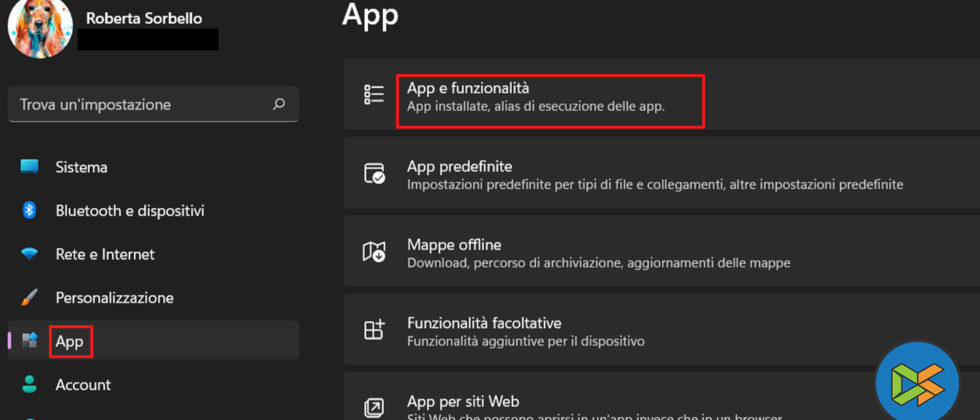Open Personalizzazione settings

click(x=114, y=297)
